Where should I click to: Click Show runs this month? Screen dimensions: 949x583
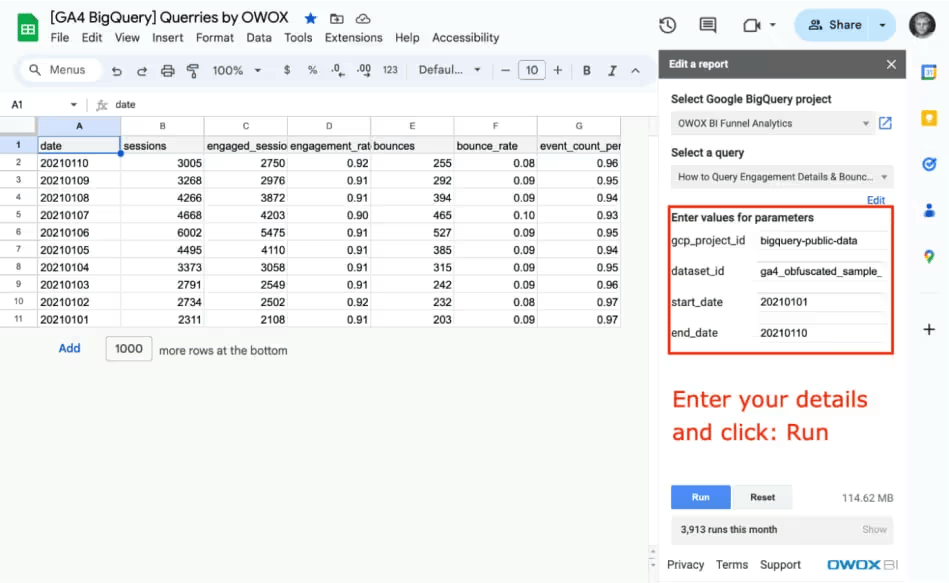coord(874,530)
